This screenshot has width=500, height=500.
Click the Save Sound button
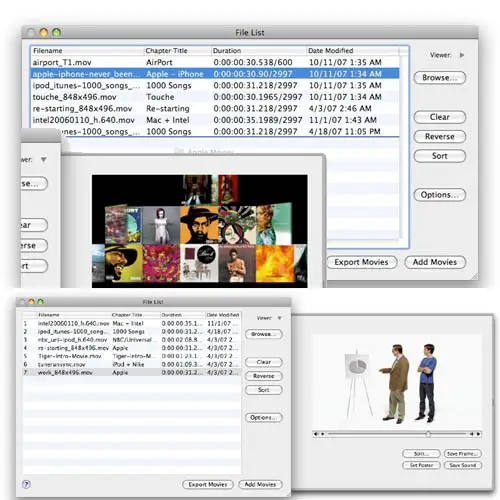point(463,465)
